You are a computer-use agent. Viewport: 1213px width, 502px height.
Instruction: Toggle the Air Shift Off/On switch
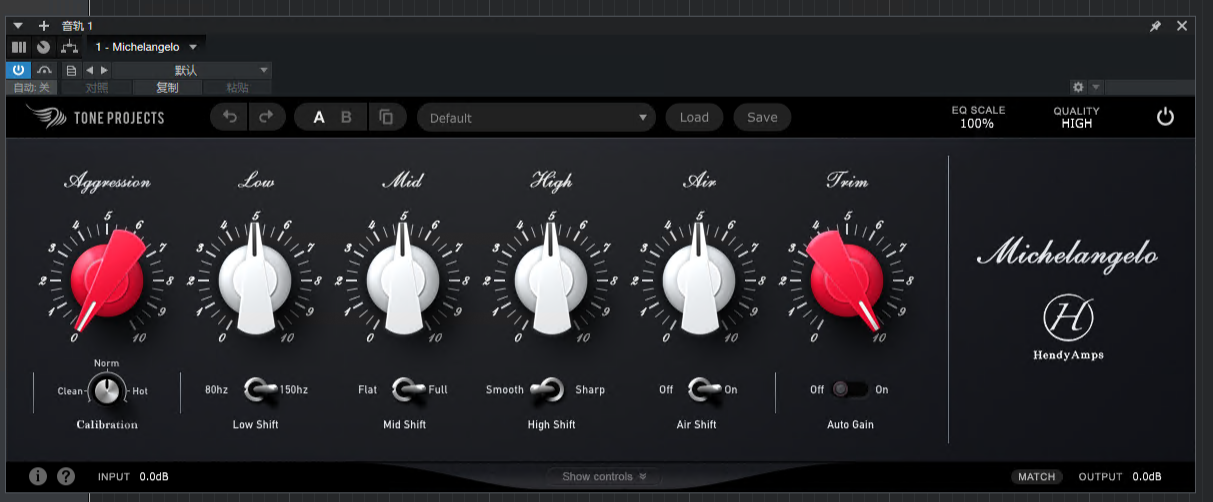point(703,389)
